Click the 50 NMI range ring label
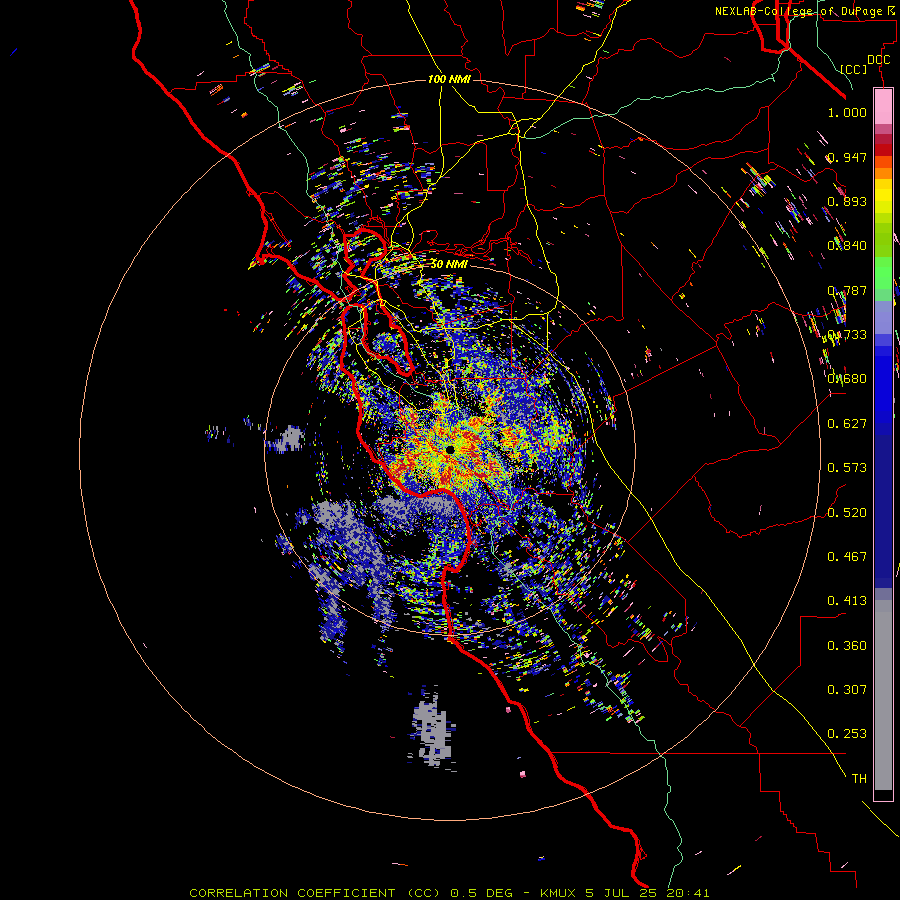The height and width of the screenshot is (900, 900). pyautogui.click(x=449, y=264)
